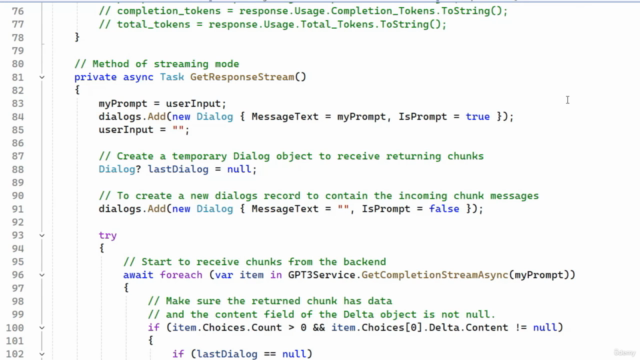640x360 pixels.
Task: Click 'userInput = "";' on line 85
Action: coord(144,130)
